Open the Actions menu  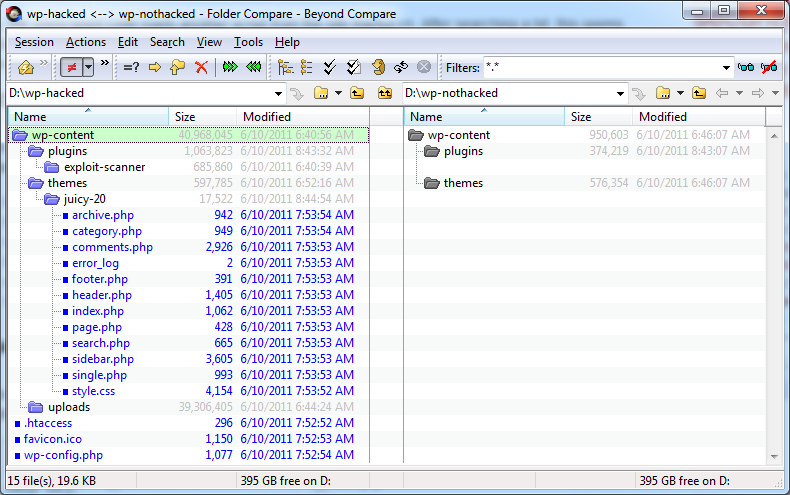(x=86, y=42)
